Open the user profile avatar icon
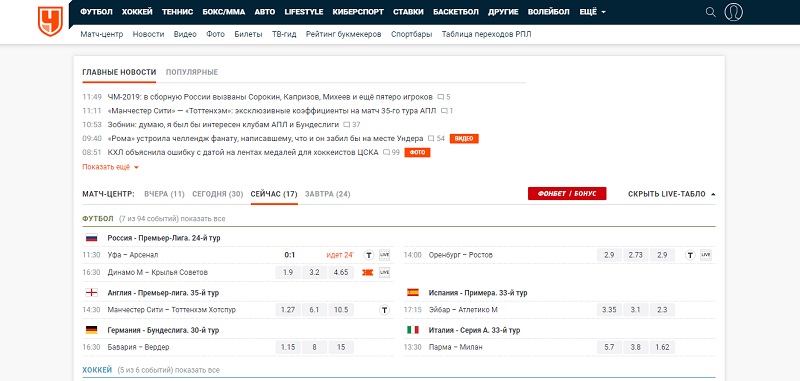 [734, 12]
